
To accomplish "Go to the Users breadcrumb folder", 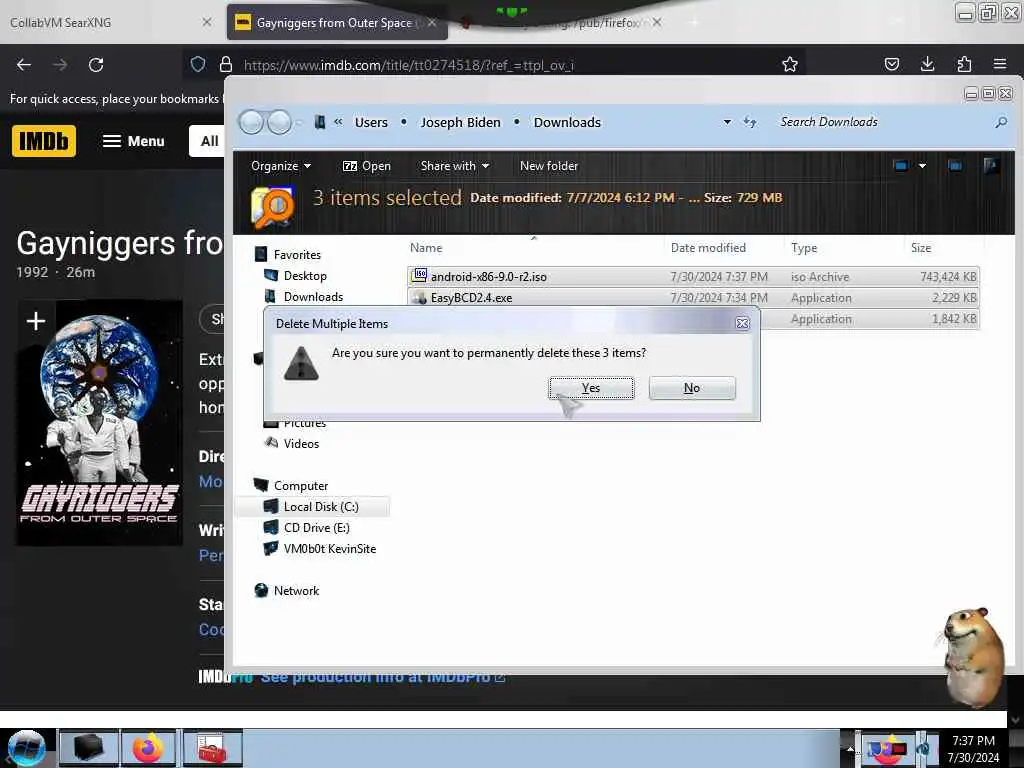I will [371, 122].
